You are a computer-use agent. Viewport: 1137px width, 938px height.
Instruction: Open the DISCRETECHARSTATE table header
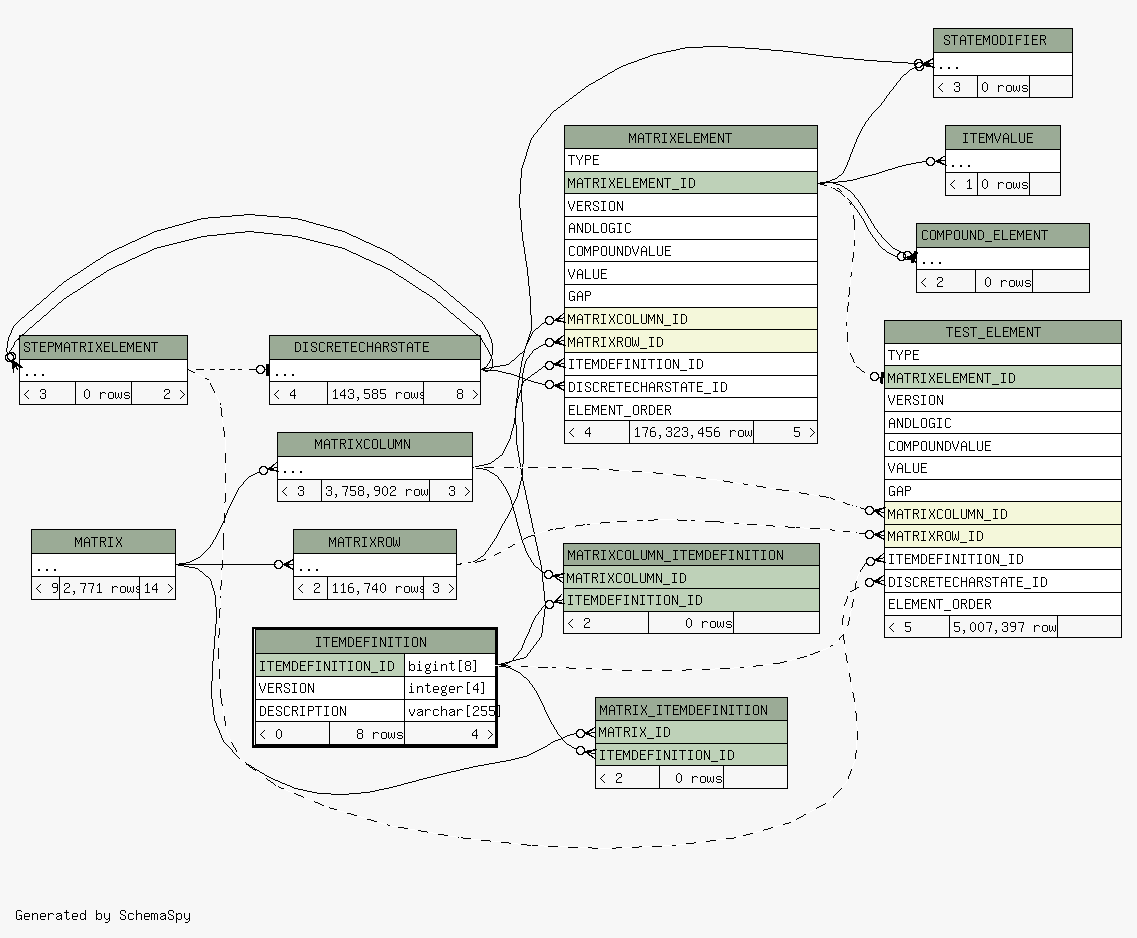(x=375, y=347)
